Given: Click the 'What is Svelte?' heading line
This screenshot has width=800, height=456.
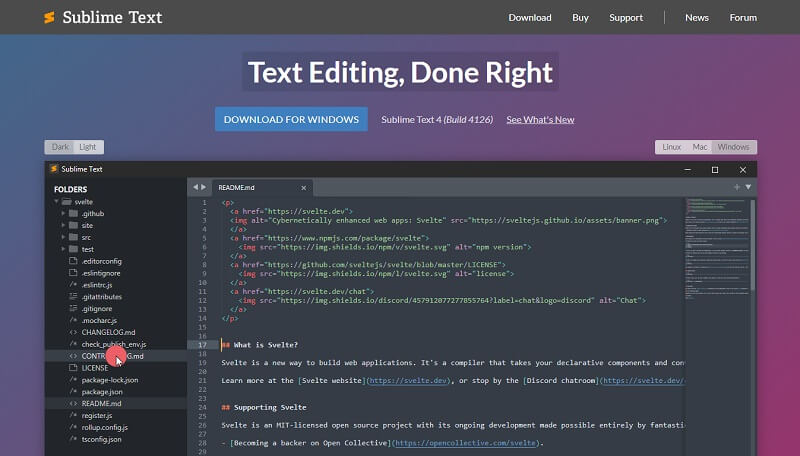Looking at the screenshot, I should [259, 345].
